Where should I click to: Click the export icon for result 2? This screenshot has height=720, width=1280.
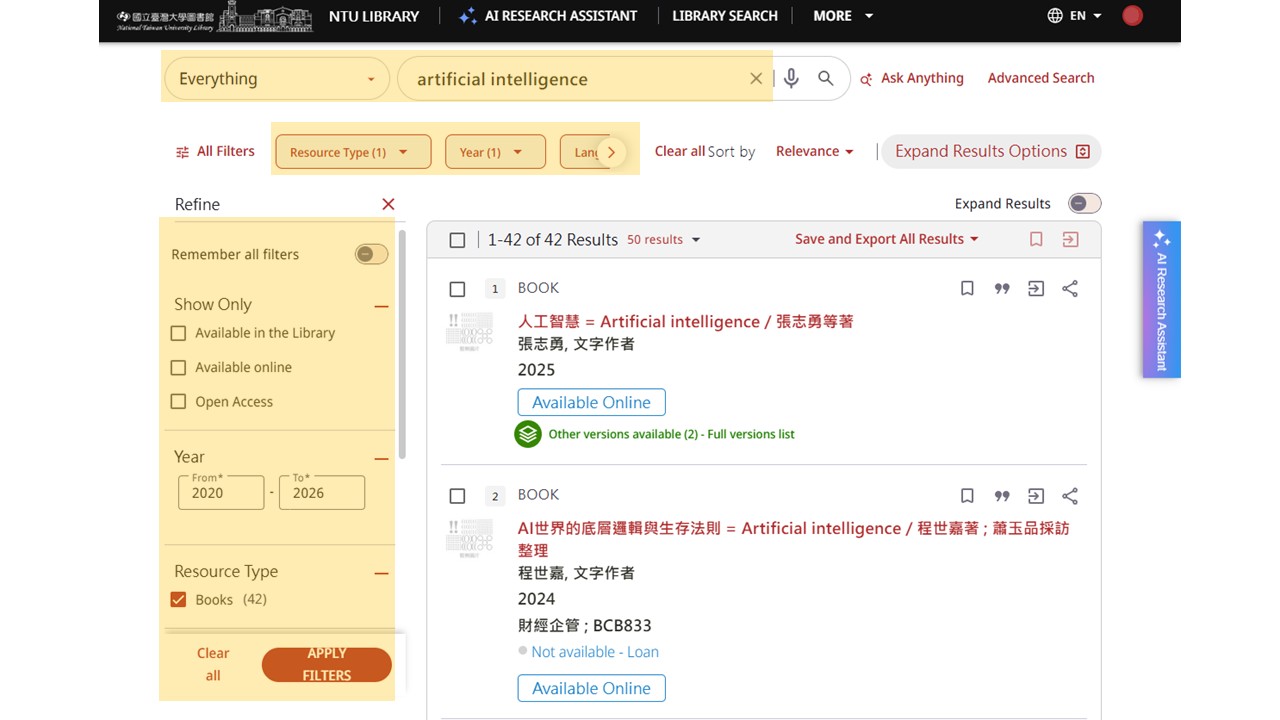tap(1036, 496)
